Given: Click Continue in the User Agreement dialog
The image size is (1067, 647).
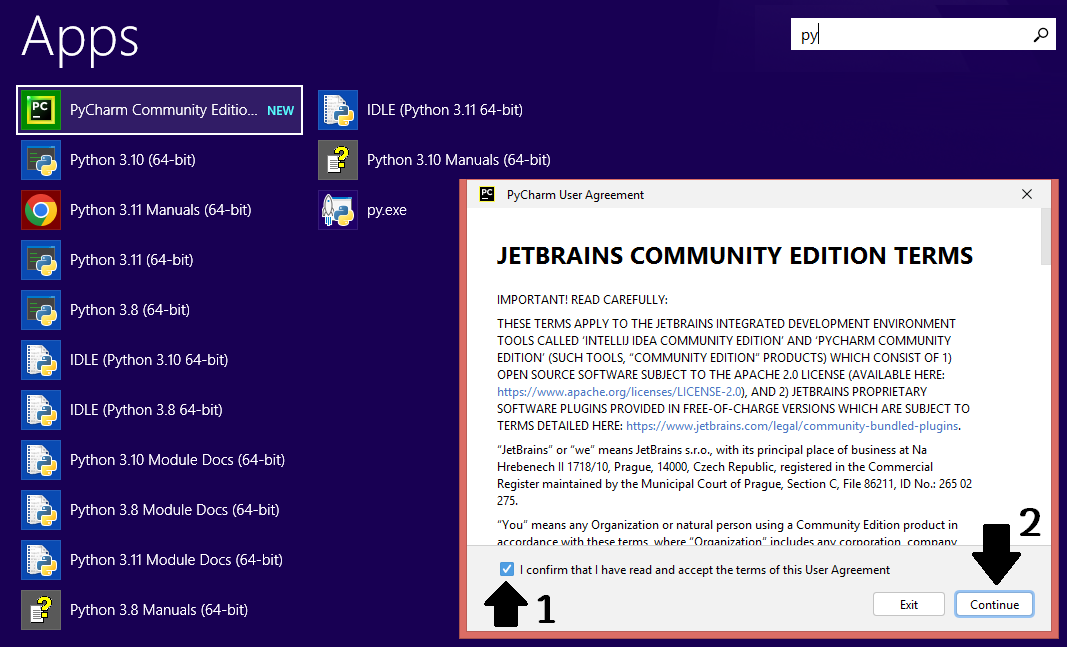Looking at the screenshot, I should [x=994, y=604].
